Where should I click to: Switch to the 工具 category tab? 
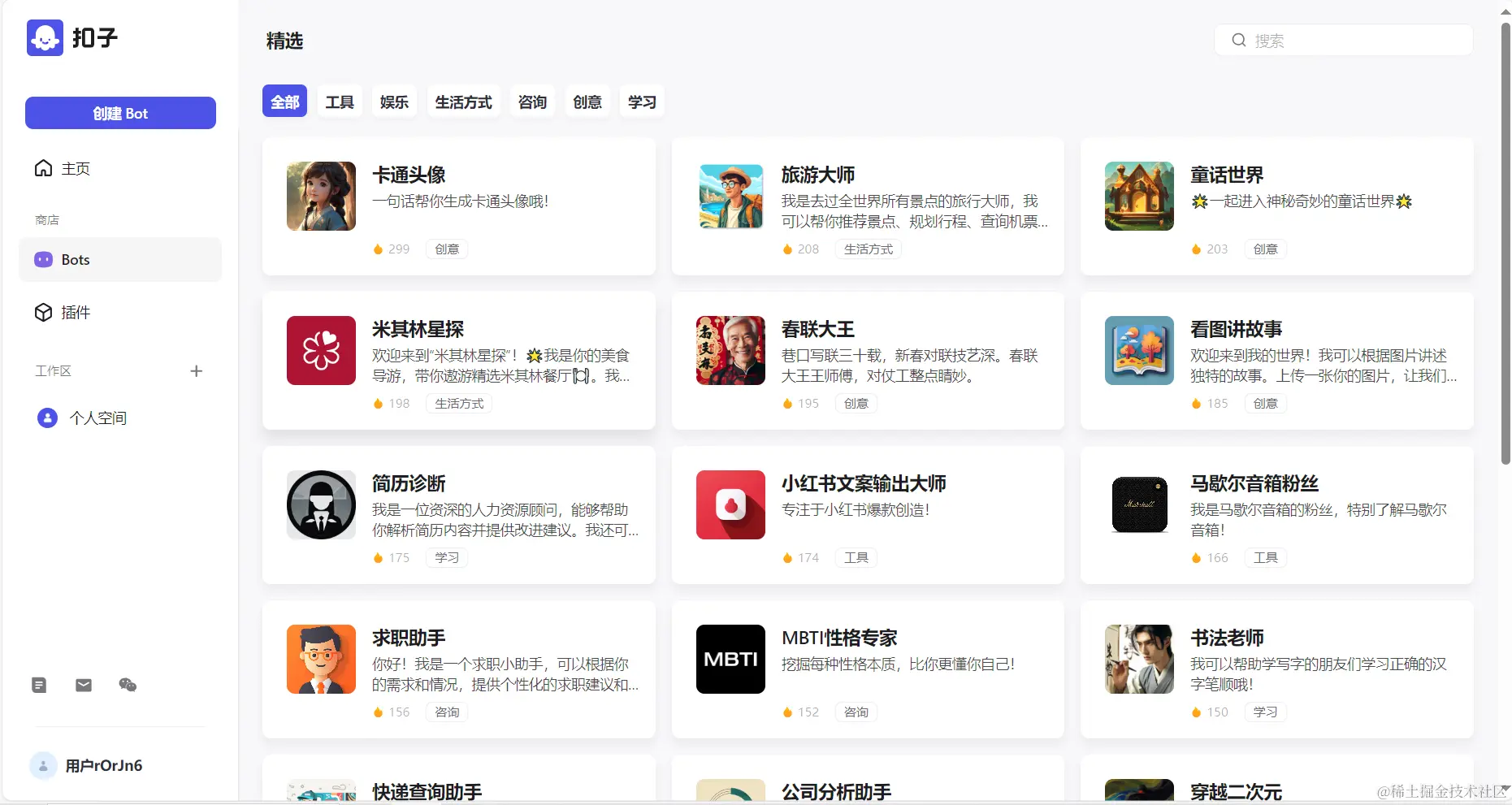pos(340,102)
